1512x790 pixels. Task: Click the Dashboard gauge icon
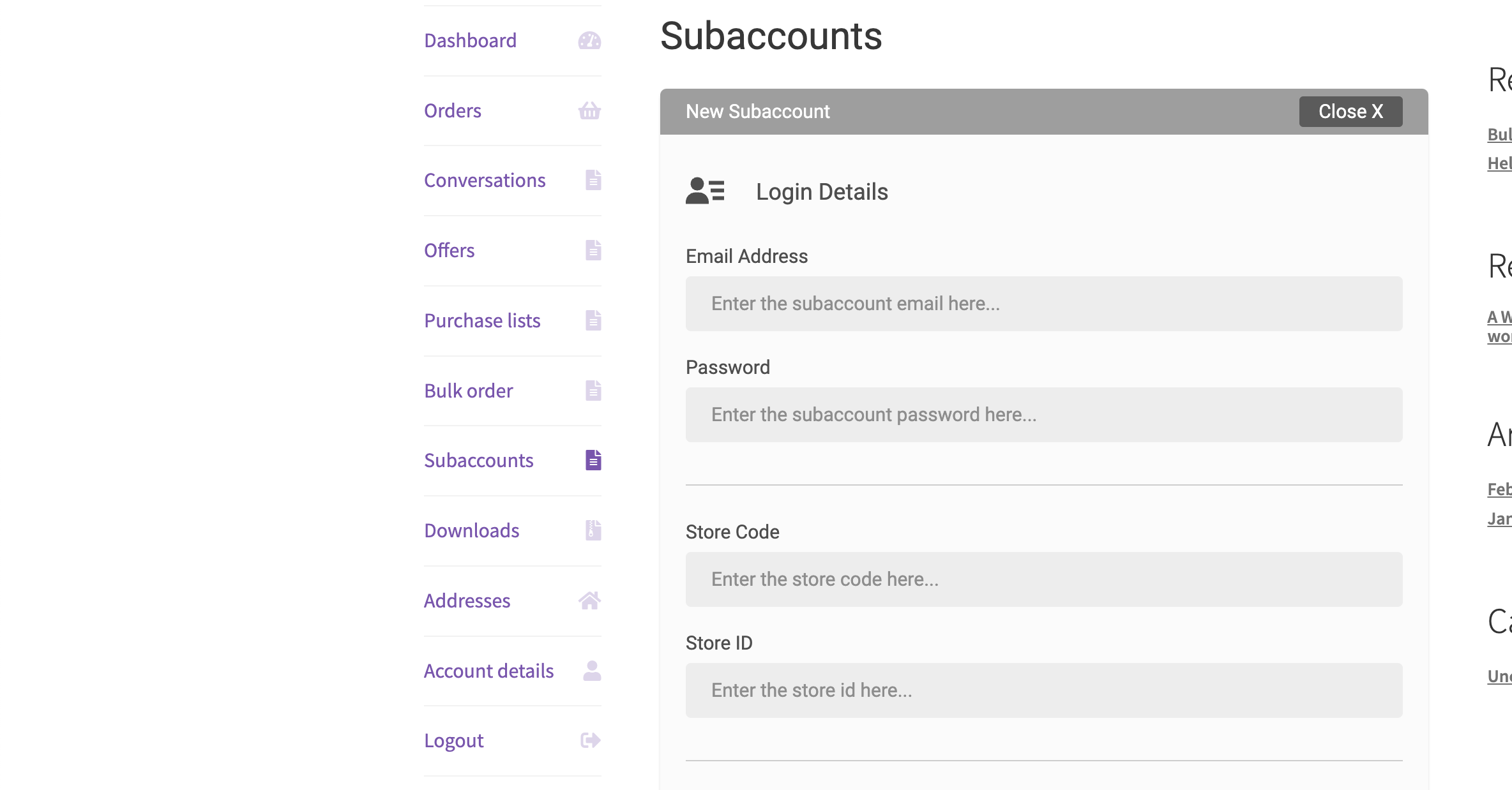(x=589, y=41)
